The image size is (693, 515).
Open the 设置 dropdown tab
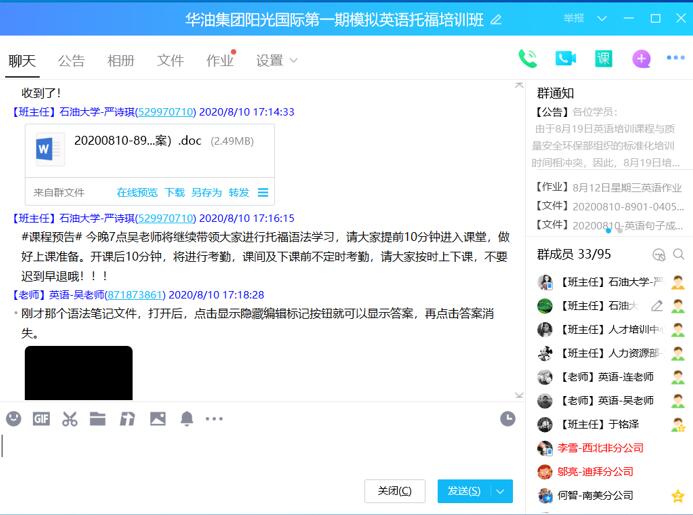276,61
